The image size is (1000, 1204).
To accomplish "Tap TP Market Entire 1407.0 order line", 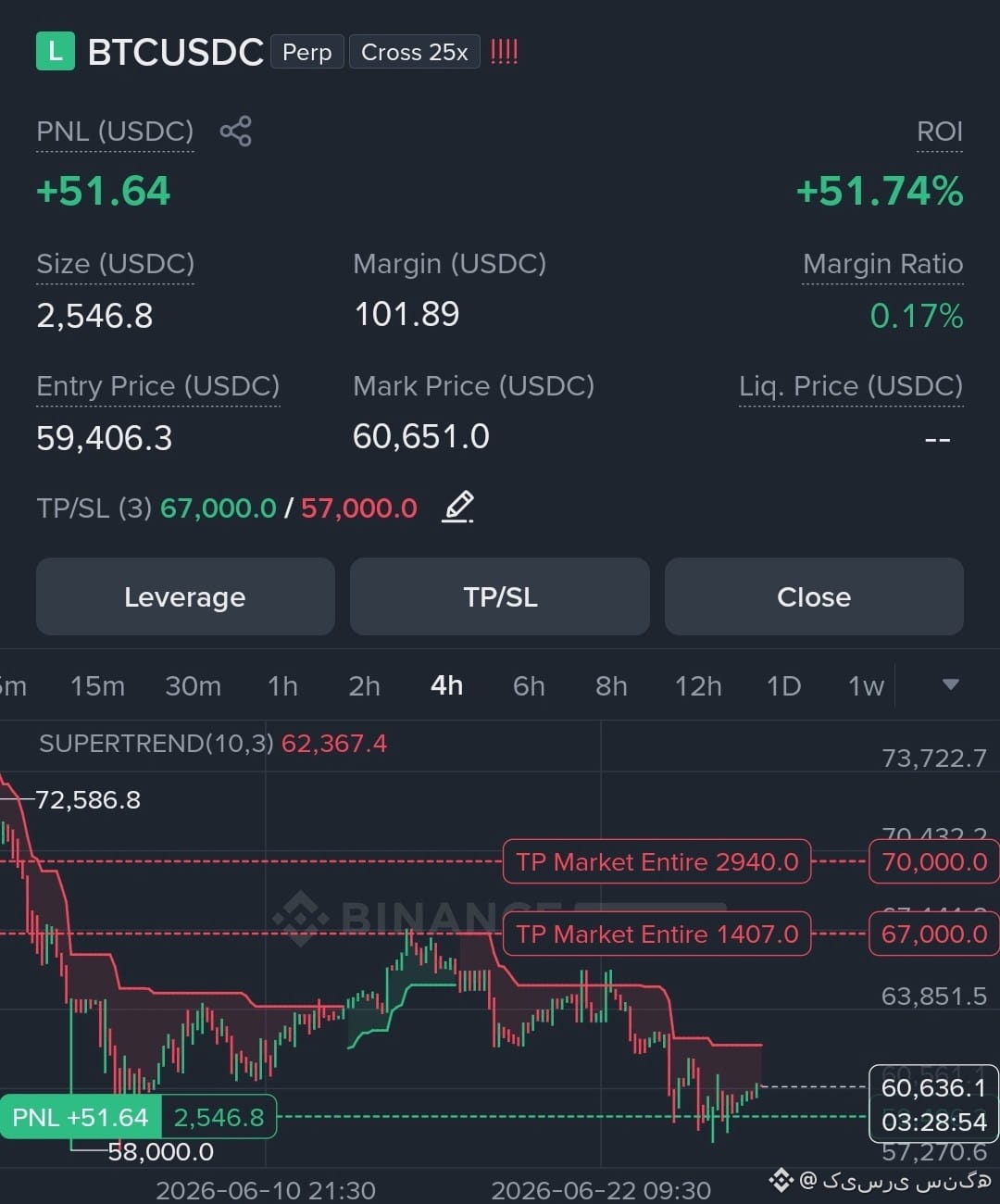I will click(x=657, y=934).
